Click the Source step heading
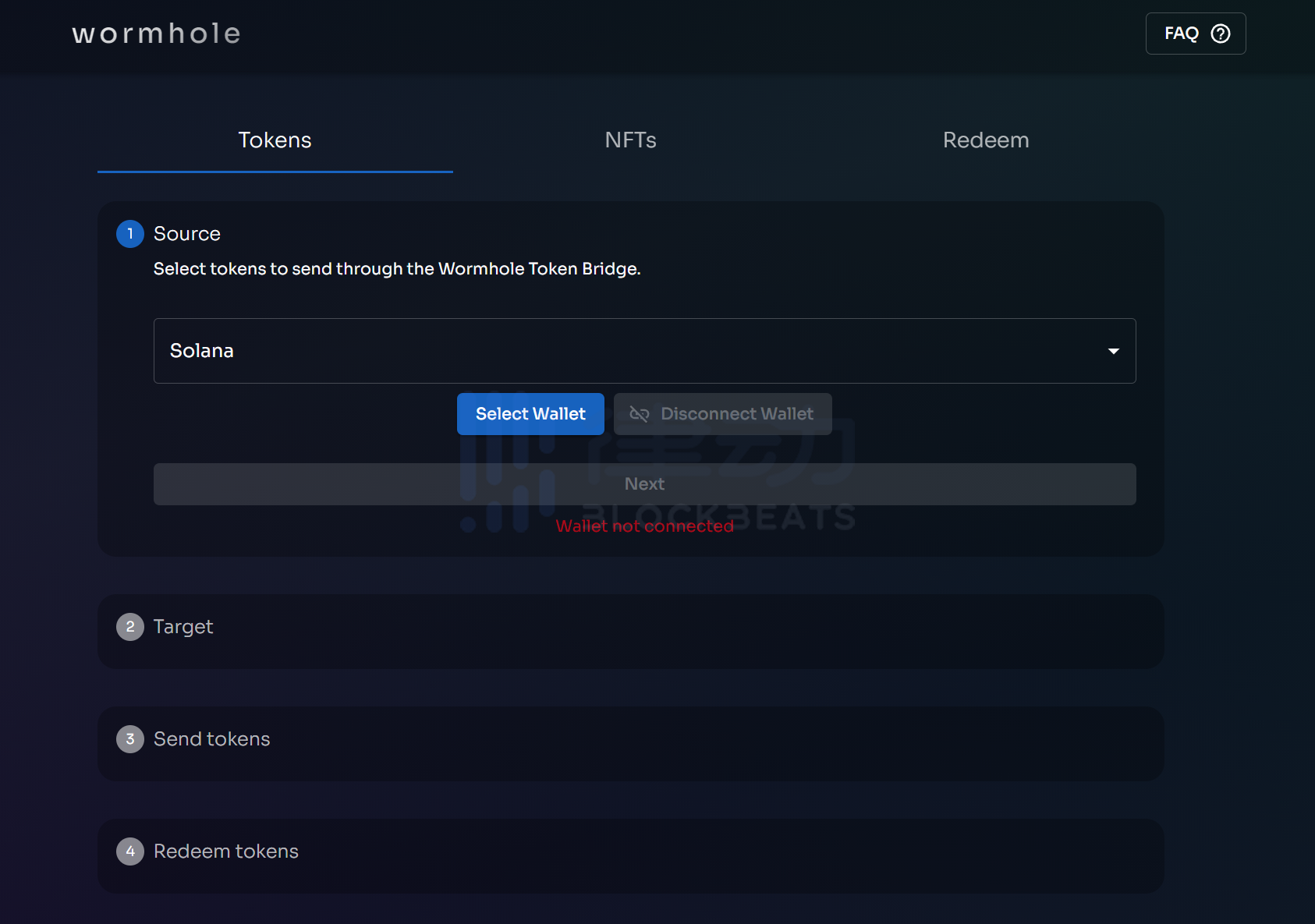The height and width of the screenshot is (924, 1315). pyautogui.click(x=187, y=234)
